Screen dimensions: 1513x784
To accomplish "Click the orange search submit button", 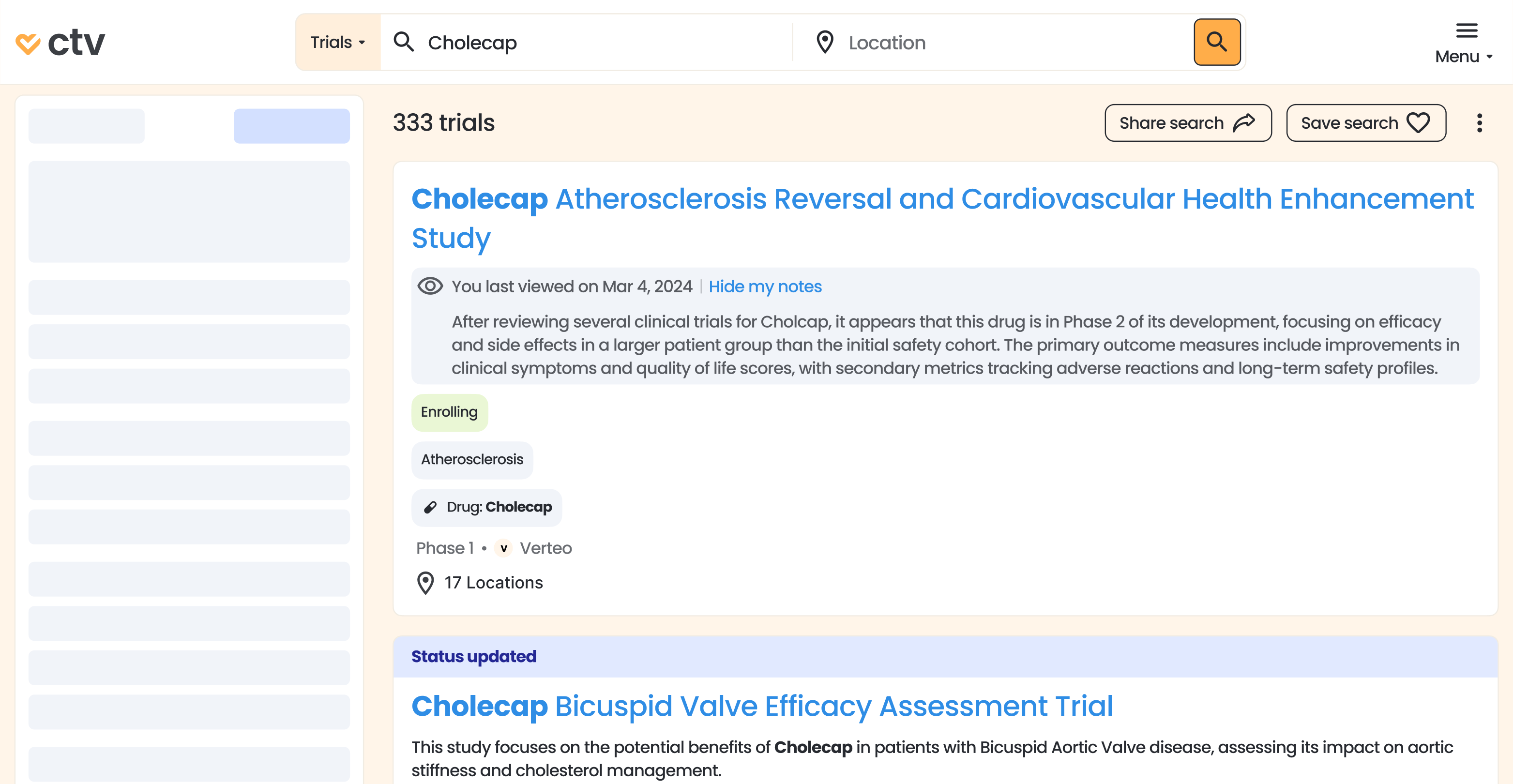I will (x=1216, y=42).
